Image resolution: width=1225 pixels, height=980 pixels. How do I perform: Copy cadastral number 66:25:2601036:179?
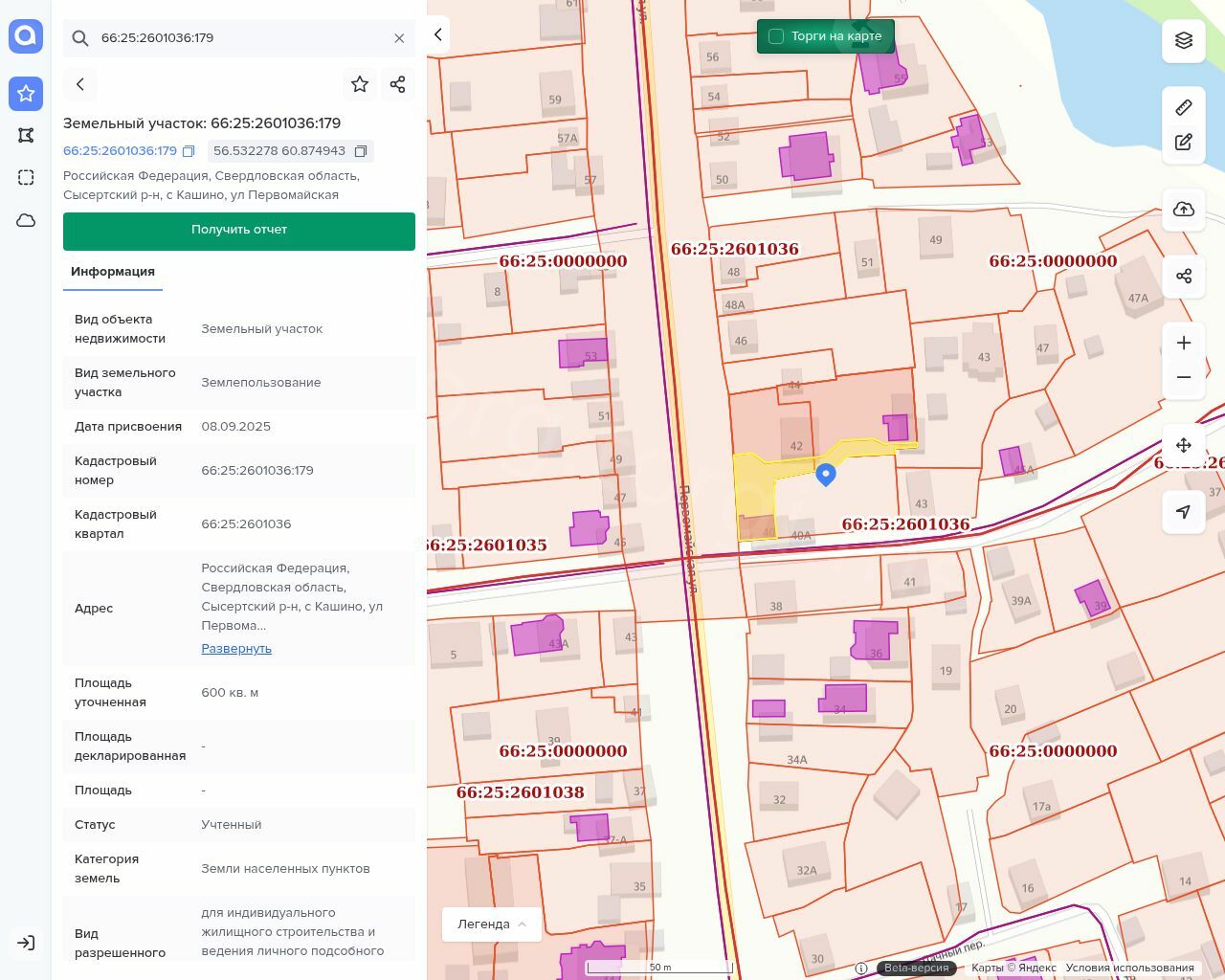[189, 151]
